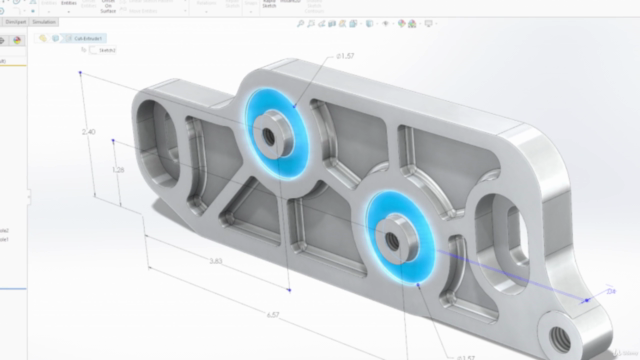Toggle the Instant2D button
Image resolution: width=640 pixels, height=360 pixels.
pos(290,2)
